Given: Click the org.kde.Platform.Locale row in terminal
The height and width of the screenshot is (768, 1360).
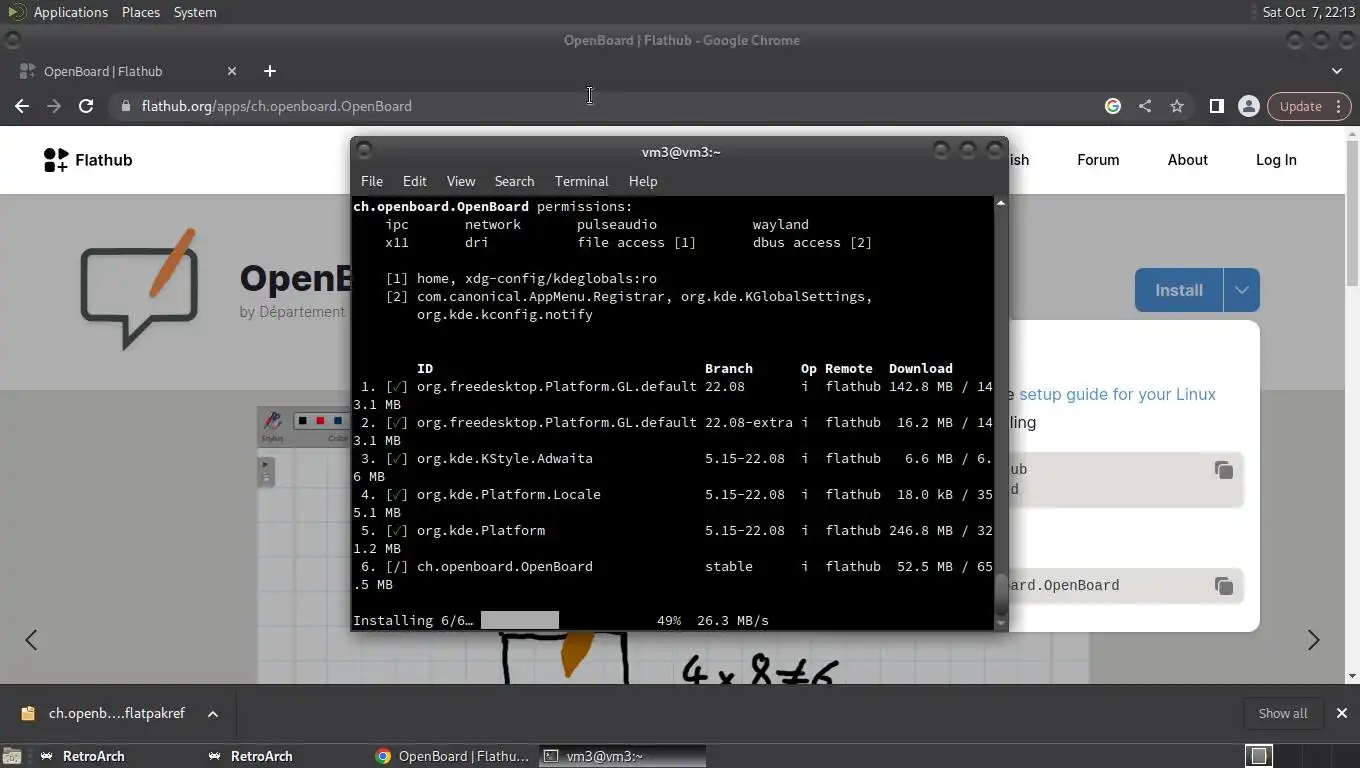Looking at the screenshot, I should (673, 503).
